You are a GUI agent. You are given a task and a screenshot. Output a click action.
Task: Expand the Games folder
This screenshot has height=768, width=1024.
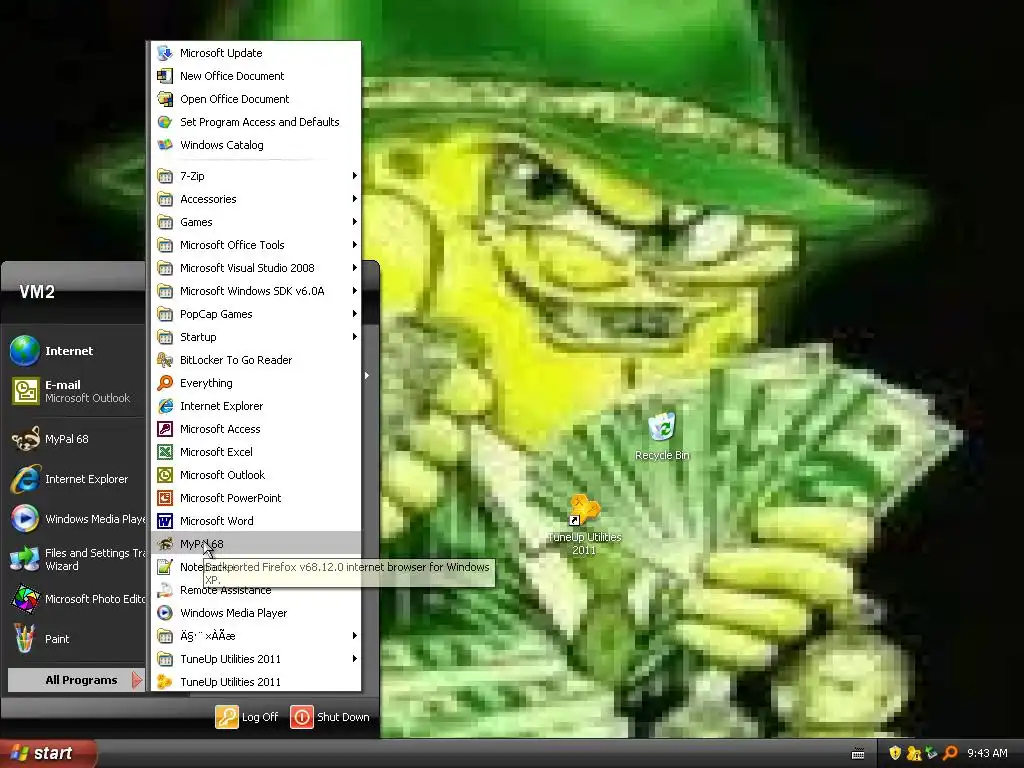point(256,222)
